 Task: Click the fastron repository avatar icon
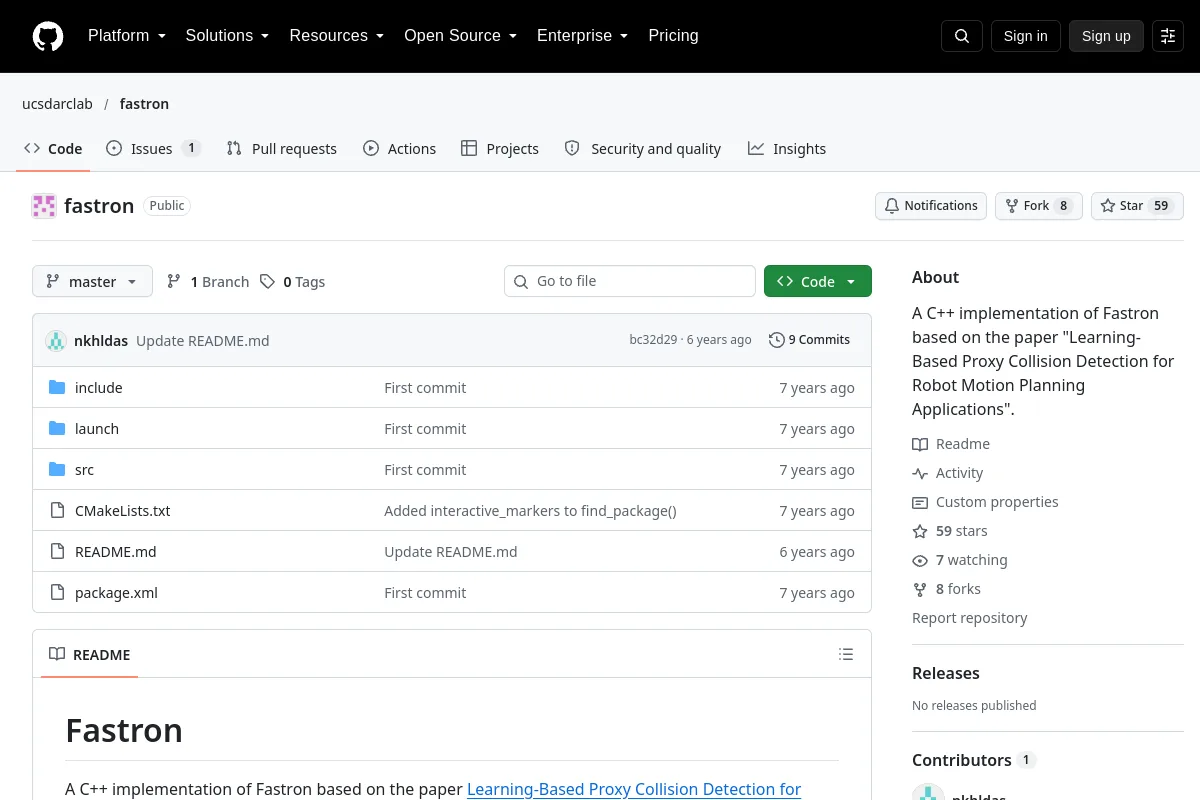(x=44, y=206)
